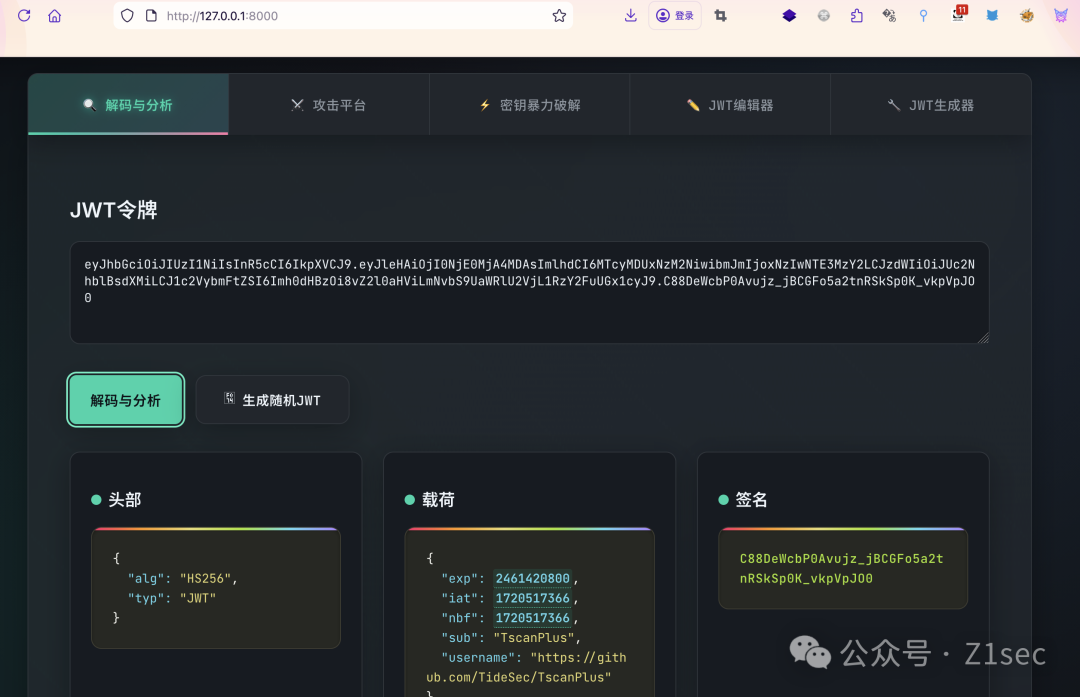Click the green dot beside 签名 heading
This screenshot has width=1080, height=697.
pyautogui.click(x=723, y=499)
